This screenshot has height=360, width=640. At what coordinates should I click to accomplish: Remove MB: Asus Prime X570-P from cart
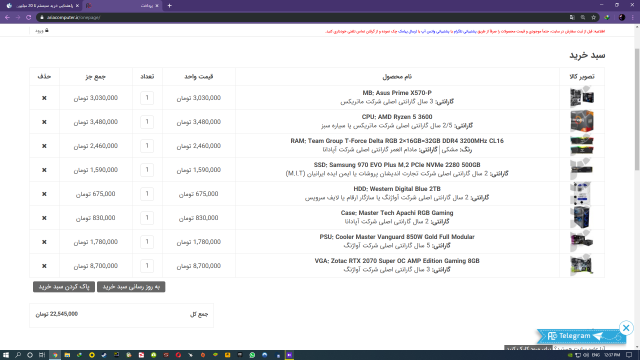pos(44,98)
